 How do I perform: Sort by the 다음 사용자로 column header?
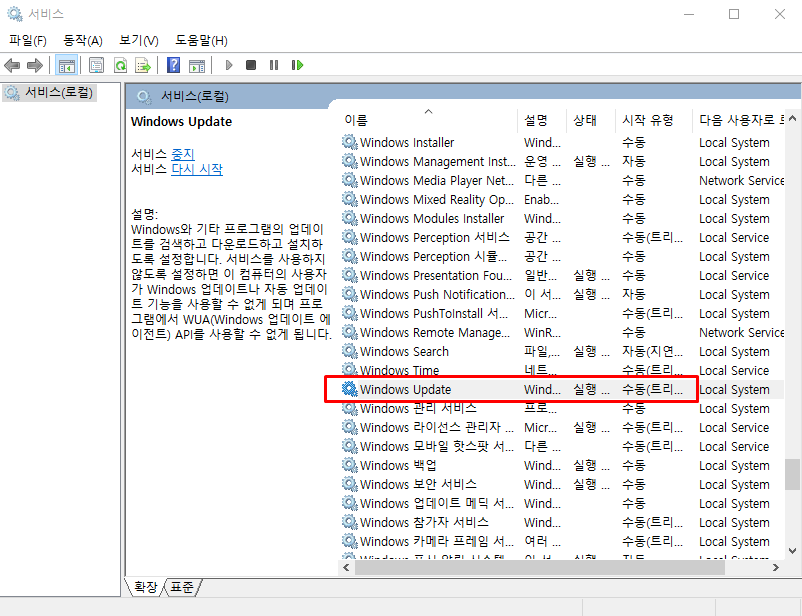point(741,120)
